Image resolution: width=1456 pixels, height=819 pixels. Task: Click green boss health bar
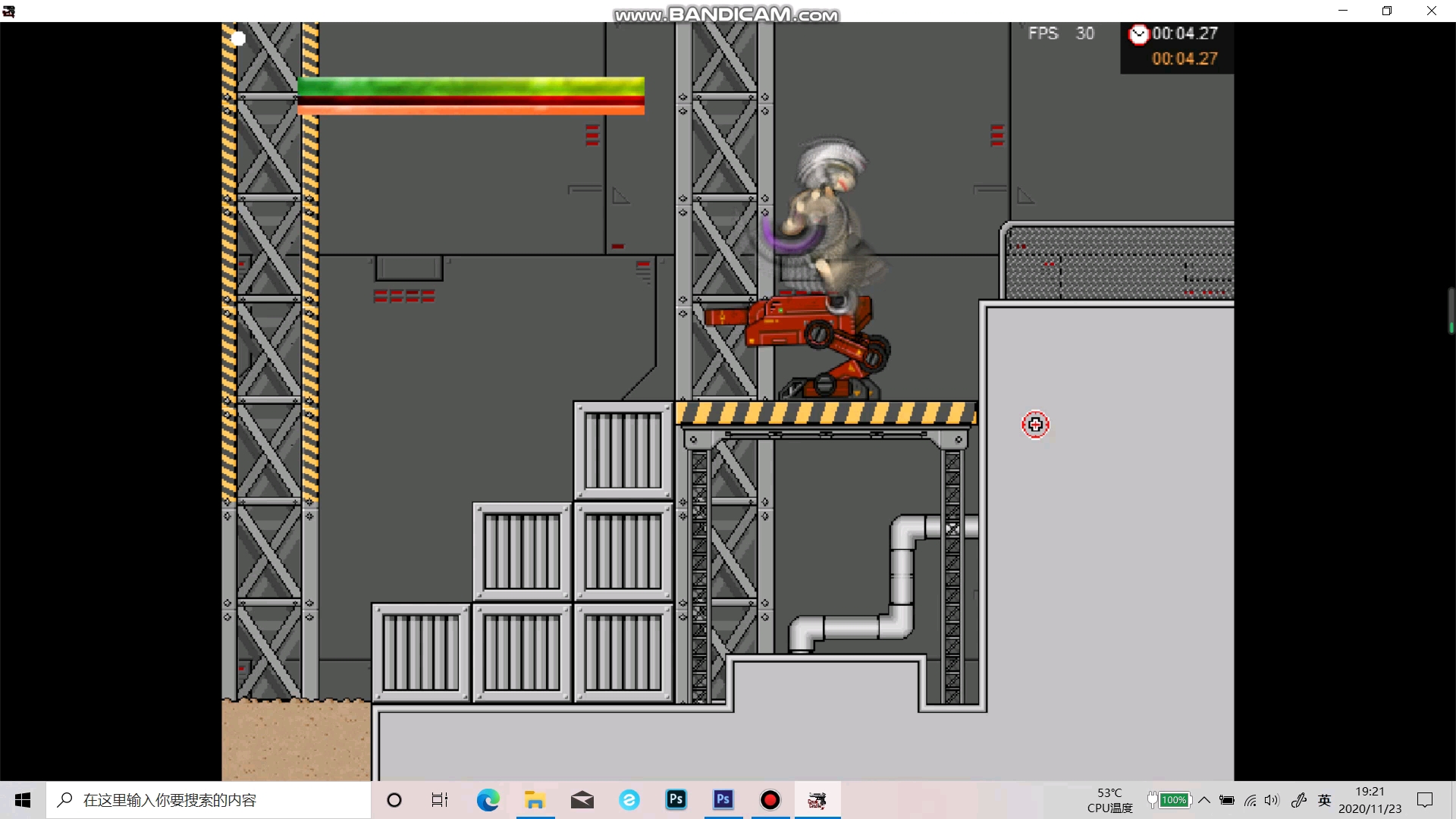click(x=470, y=86)
